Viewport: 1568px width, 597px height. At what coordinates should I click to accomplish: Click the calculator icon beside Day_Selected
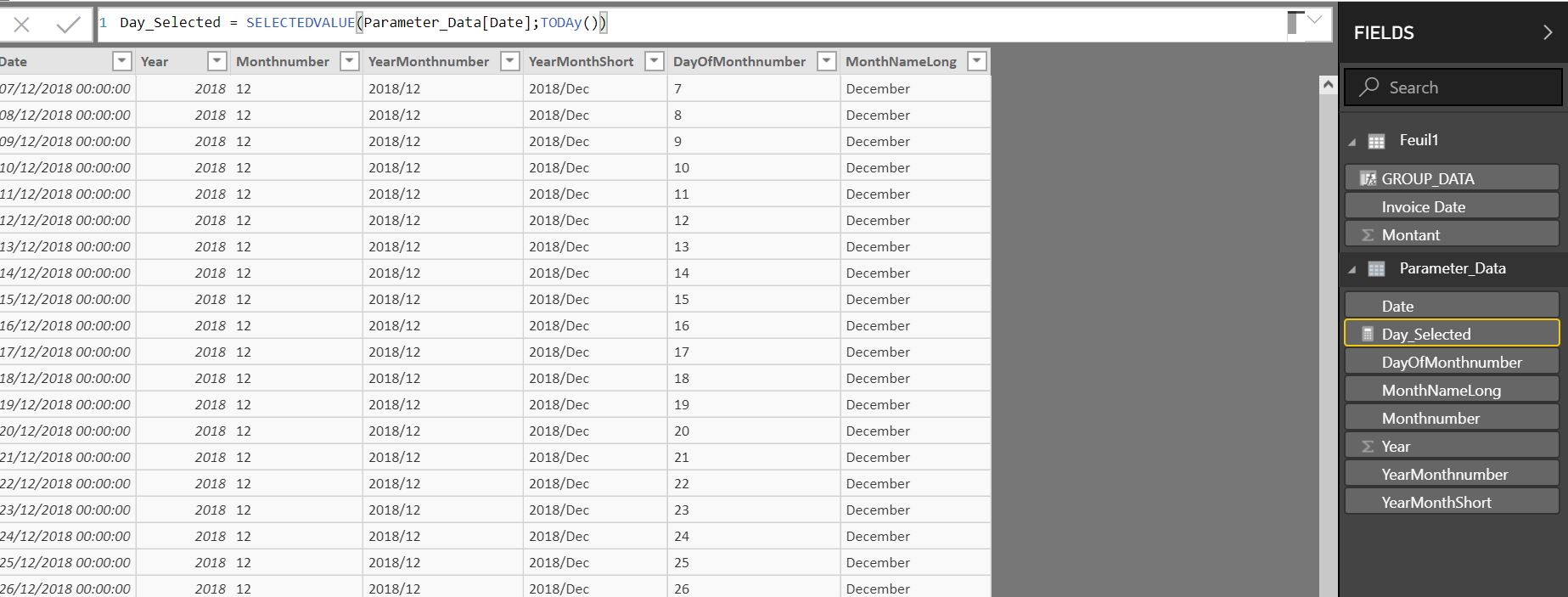pyautogui.click(x=1368, y=334)
